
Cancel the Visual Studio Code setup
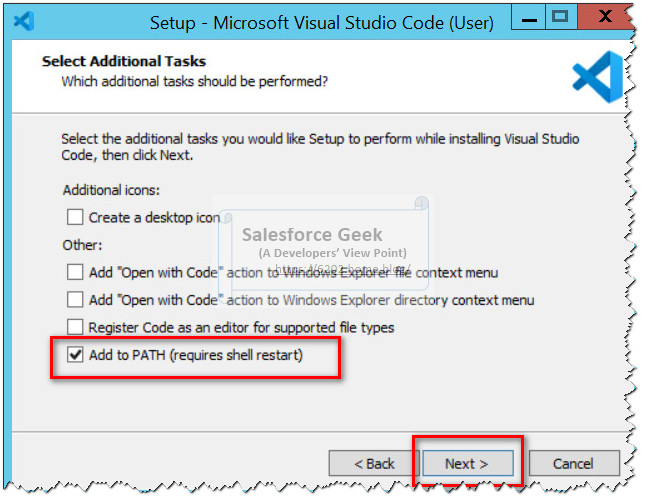pyautogui.click(x=573, y=463)
